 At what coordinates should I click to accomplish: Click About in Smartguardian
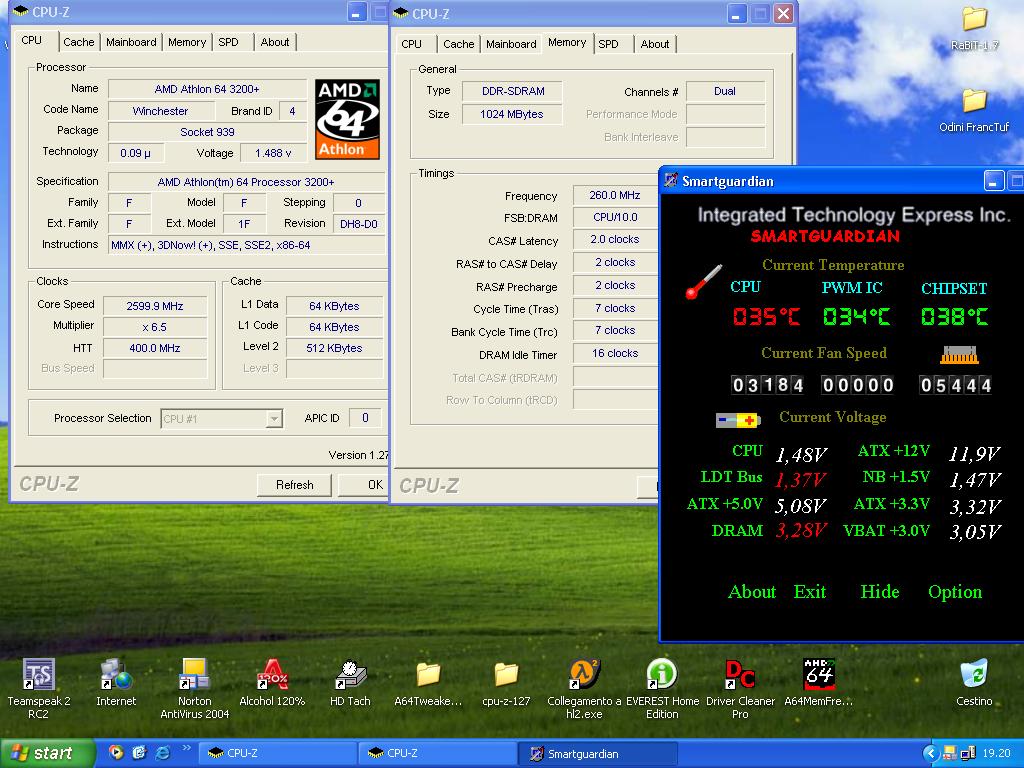(752, 592)
